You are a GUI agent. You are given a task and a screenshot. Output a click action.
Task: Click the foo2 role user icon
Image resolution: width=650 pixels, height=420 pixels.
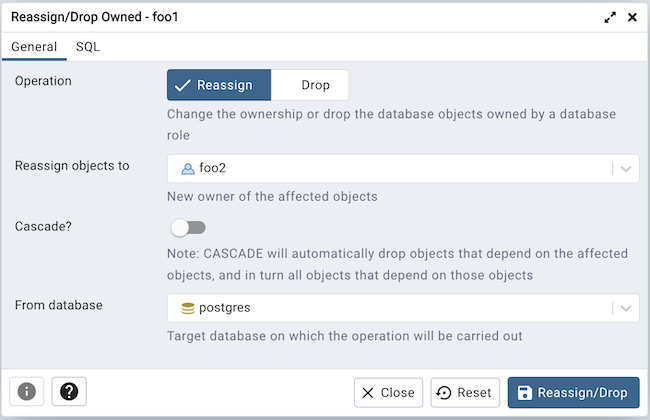click(x=187, y=168)
